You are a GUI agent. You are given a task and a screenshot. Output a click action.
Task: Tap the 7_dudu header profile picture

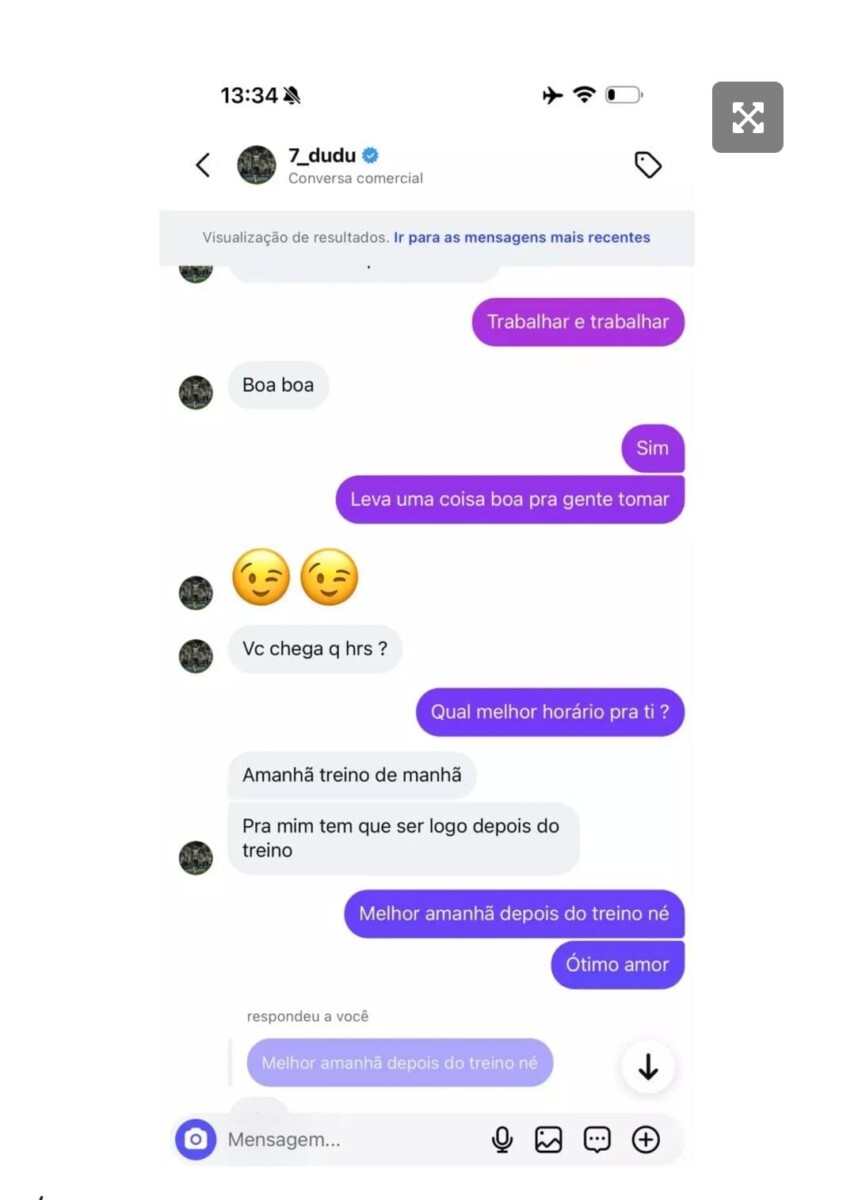[256, 165]
